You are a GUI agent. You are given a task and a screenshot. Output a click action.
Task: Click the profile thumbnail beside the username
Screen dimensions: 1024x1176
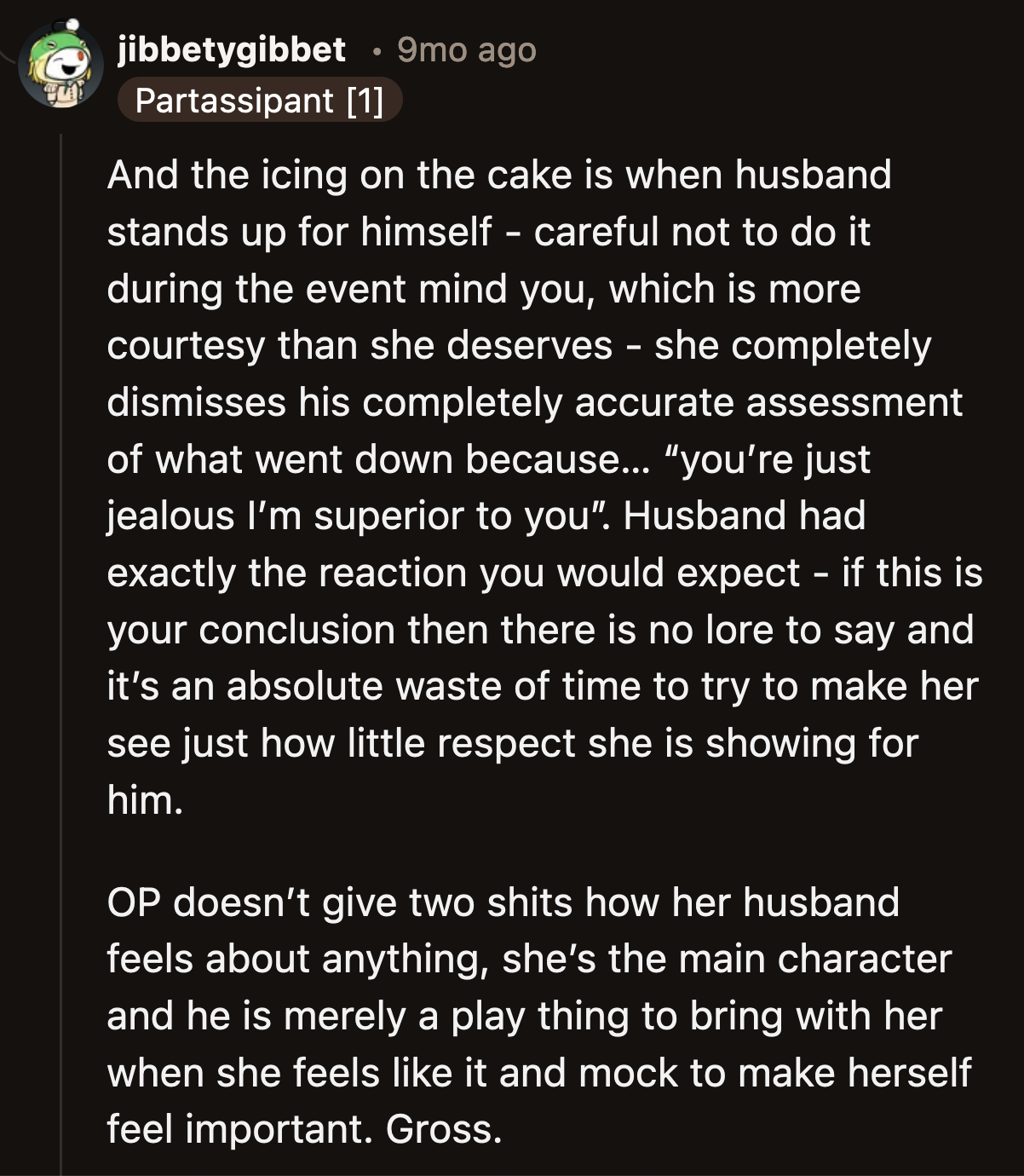coord(58,66)
